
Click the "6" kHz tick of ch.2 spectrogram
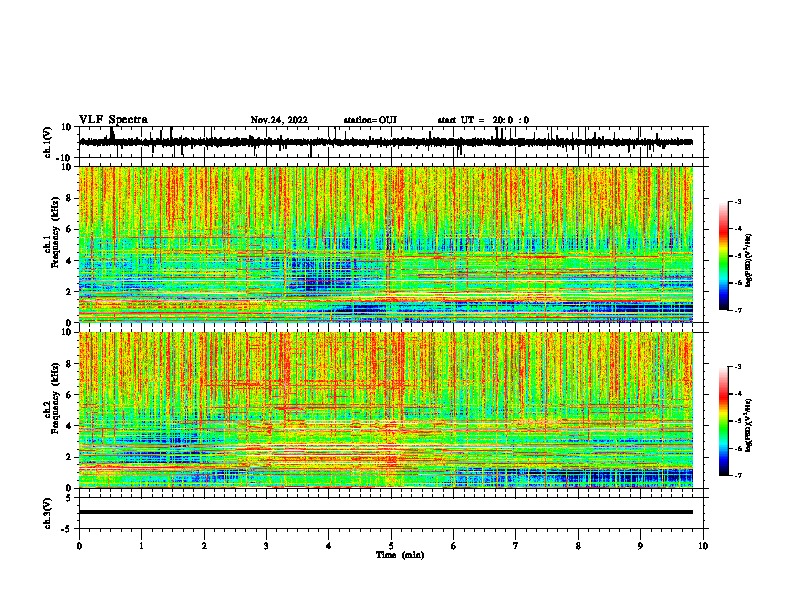tap(69, 394)
